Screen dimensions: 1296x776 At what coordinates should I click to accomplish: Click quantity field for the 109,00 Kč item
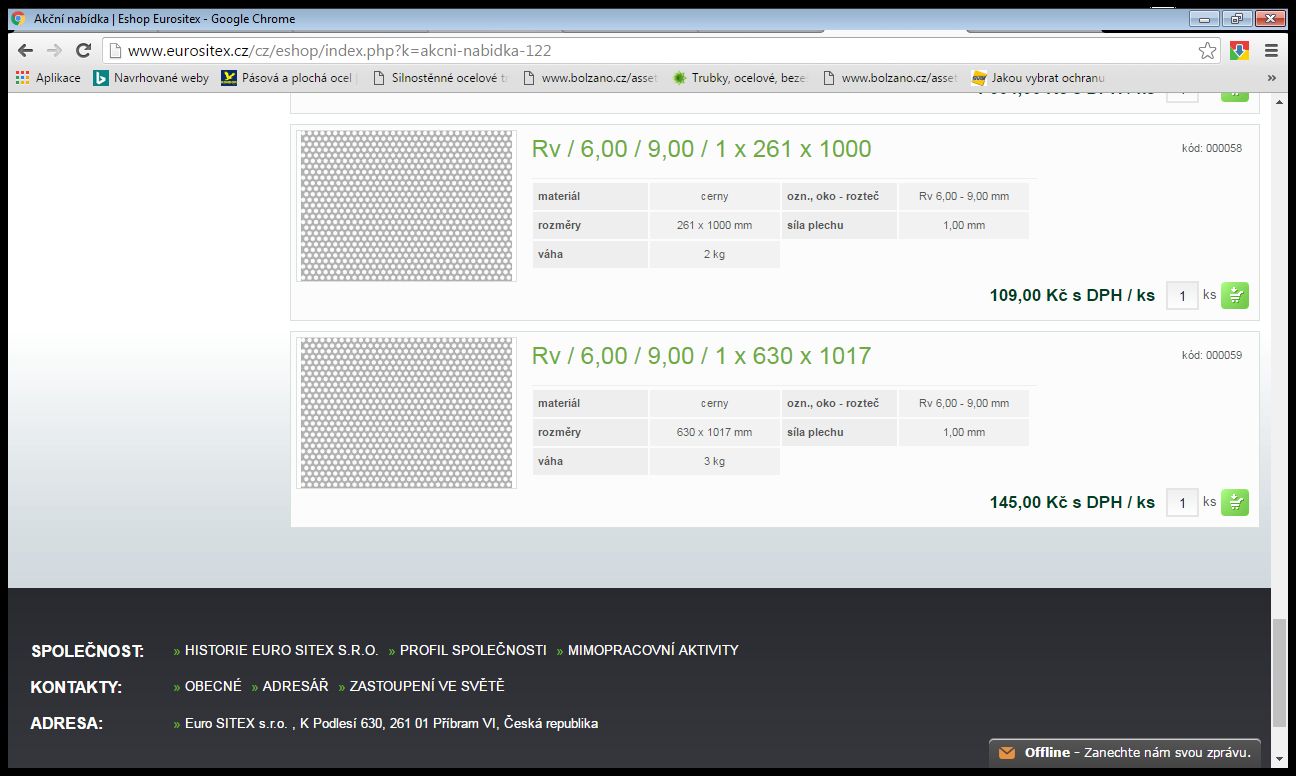[x=1182, y=296]
